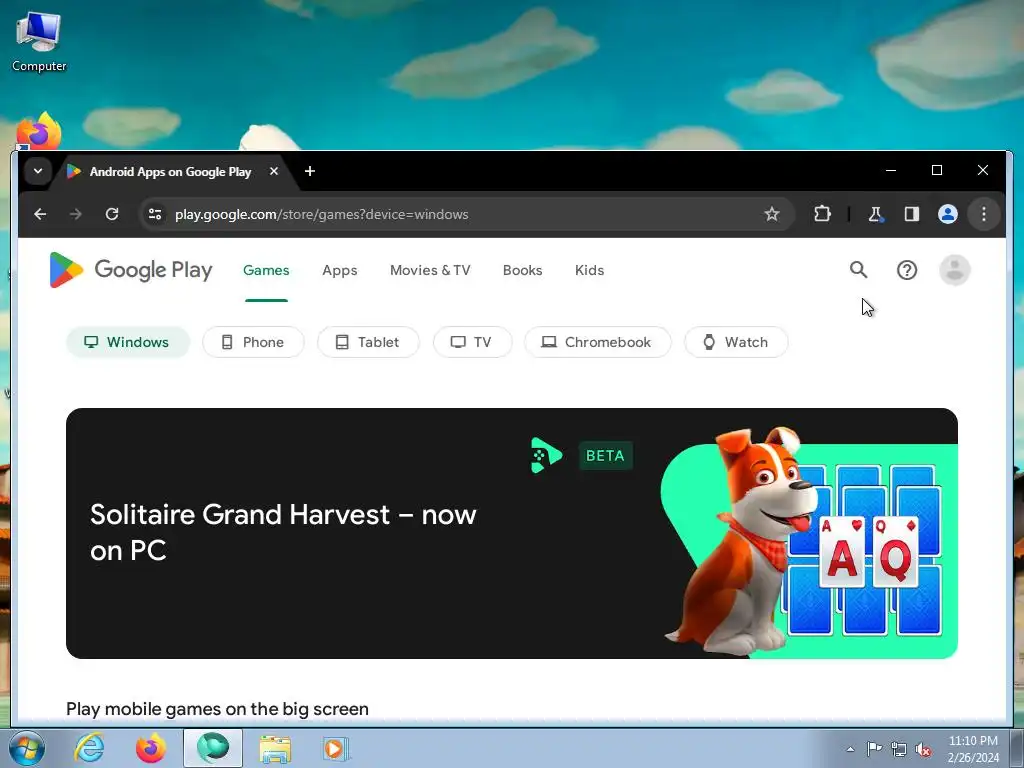Open the Windows Start menu
Screen dimensions: 1024x768
pyautogui.click(x=26, y=748)
